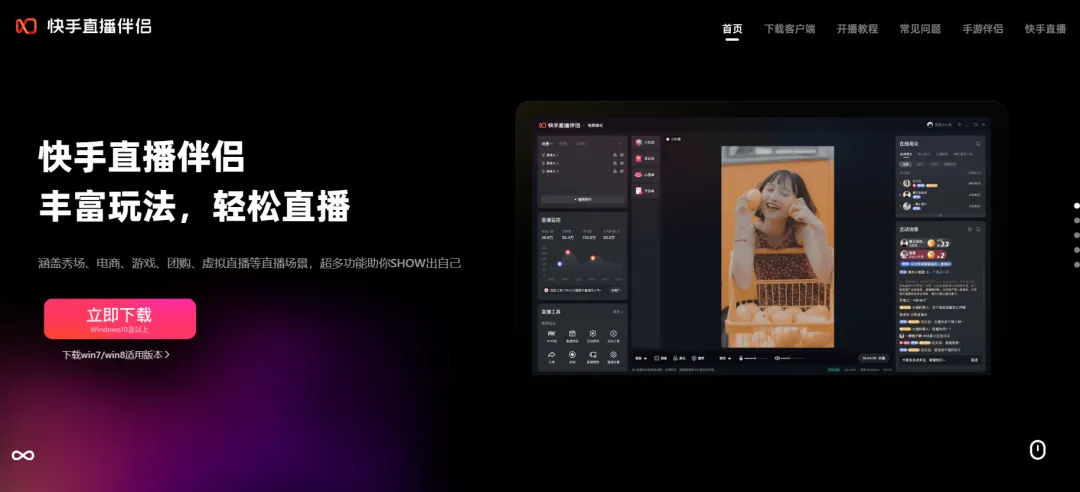Click the infinity symbol icon at the page bottom
This screenshot has width=1080, height=492.
[23, 455]
